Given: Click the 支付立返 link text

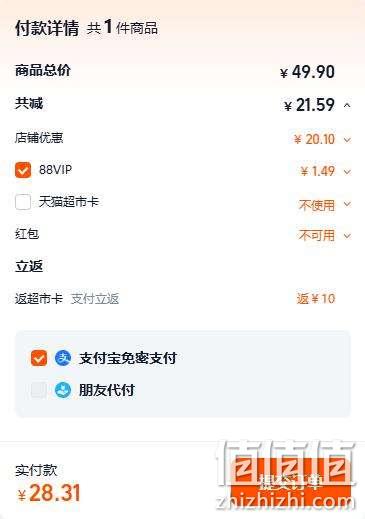Looking at the screenshot, I should (x=95, y=299).
